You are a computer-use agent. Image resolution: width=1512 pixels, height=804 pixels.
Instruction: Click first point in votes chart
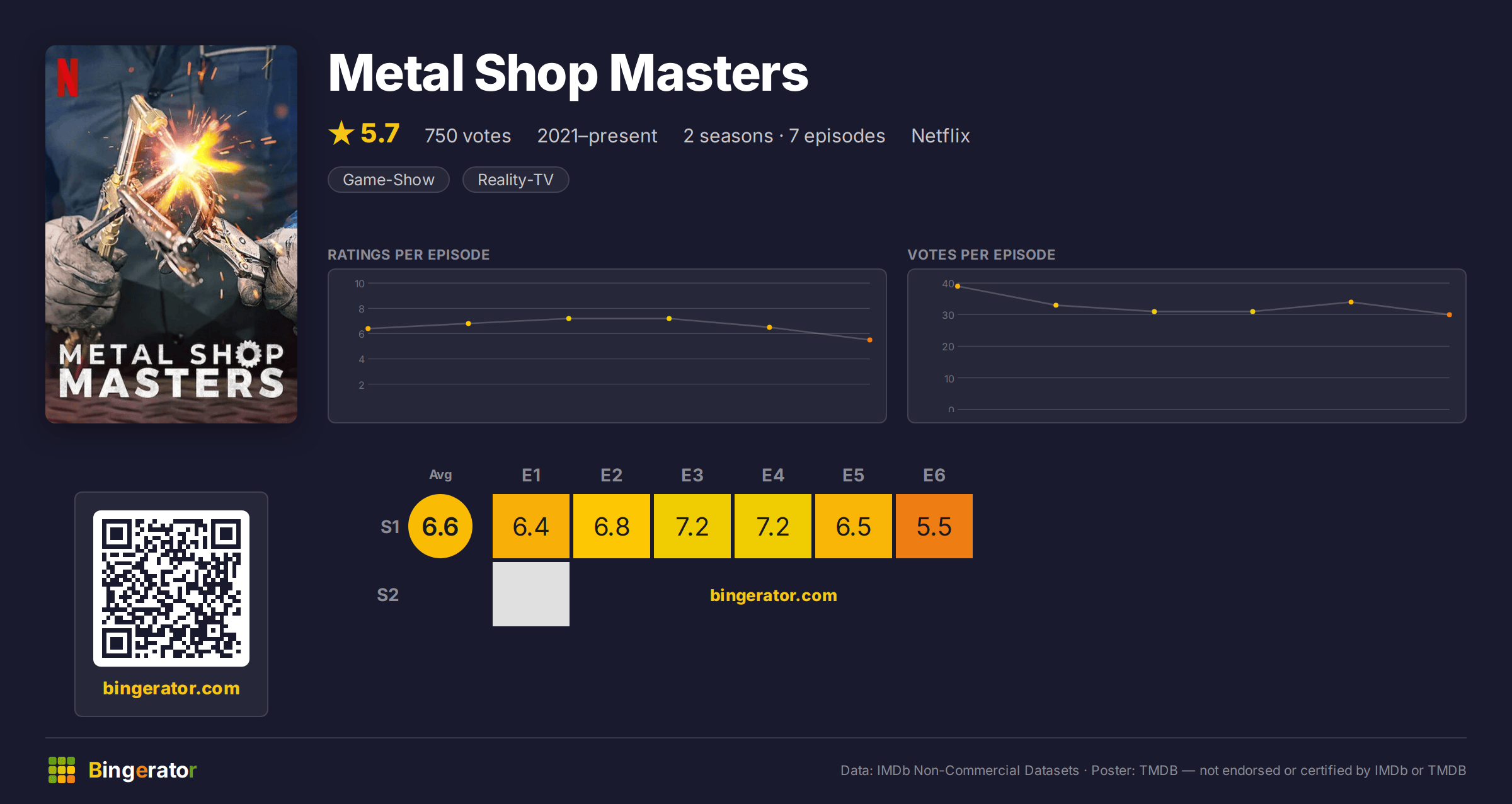(x=958, y=286)
